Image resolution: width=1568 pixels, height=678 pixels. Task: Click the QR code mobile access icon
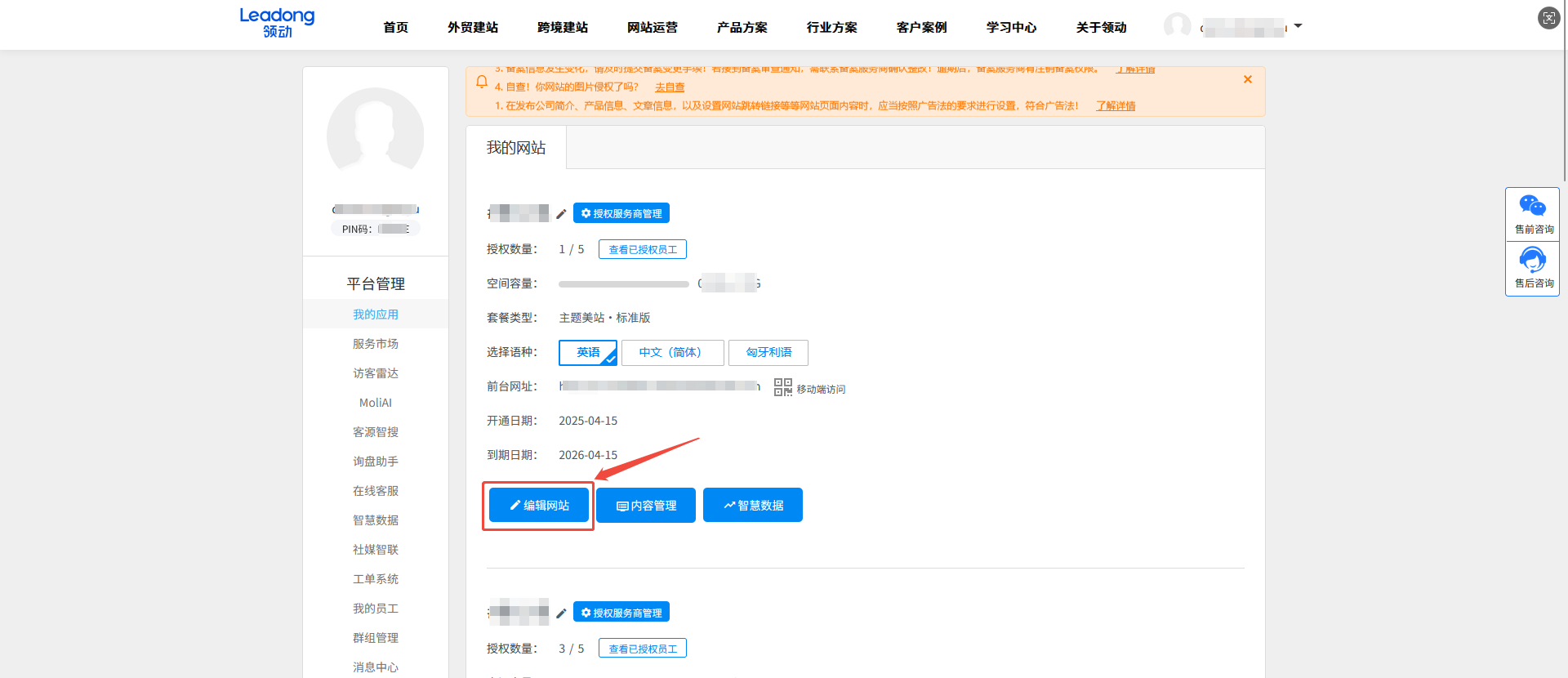(783, 387)
